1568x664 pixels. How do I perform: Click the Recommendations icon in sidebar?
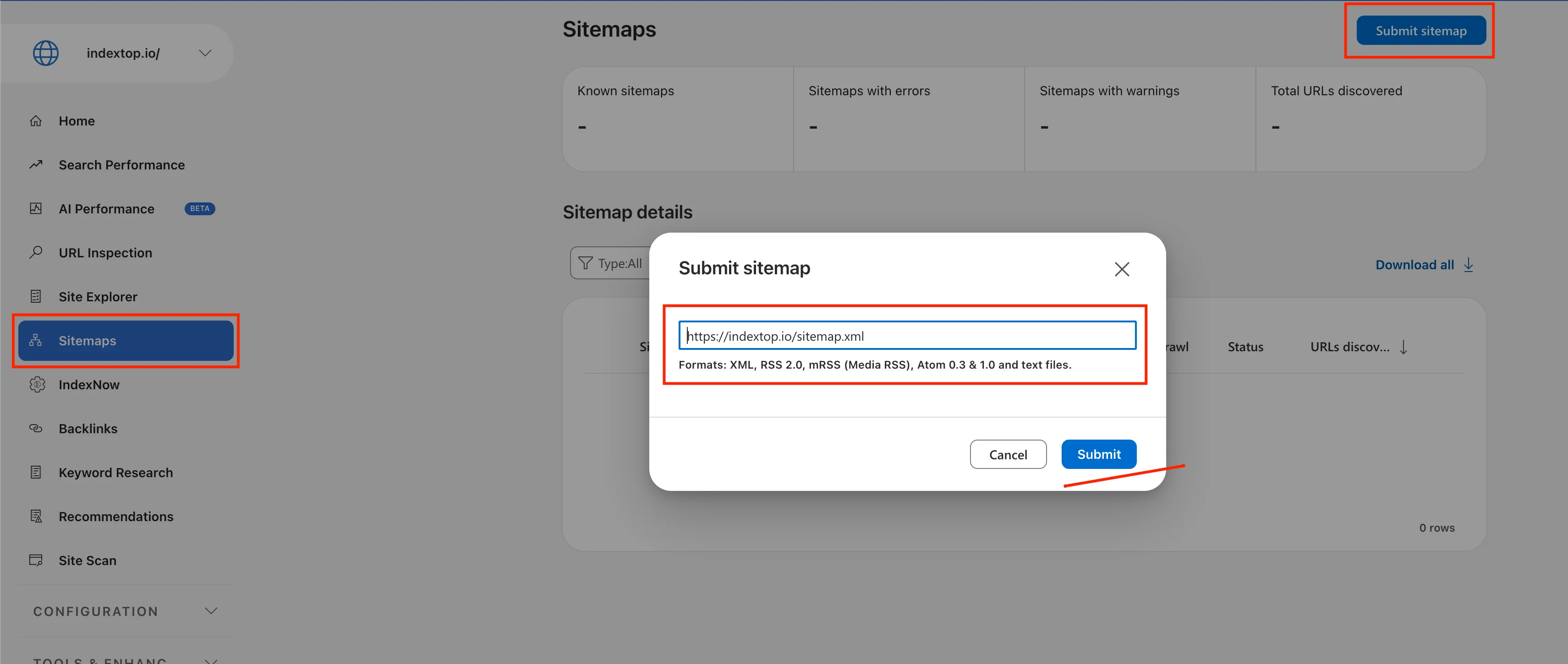coord(36,516)
